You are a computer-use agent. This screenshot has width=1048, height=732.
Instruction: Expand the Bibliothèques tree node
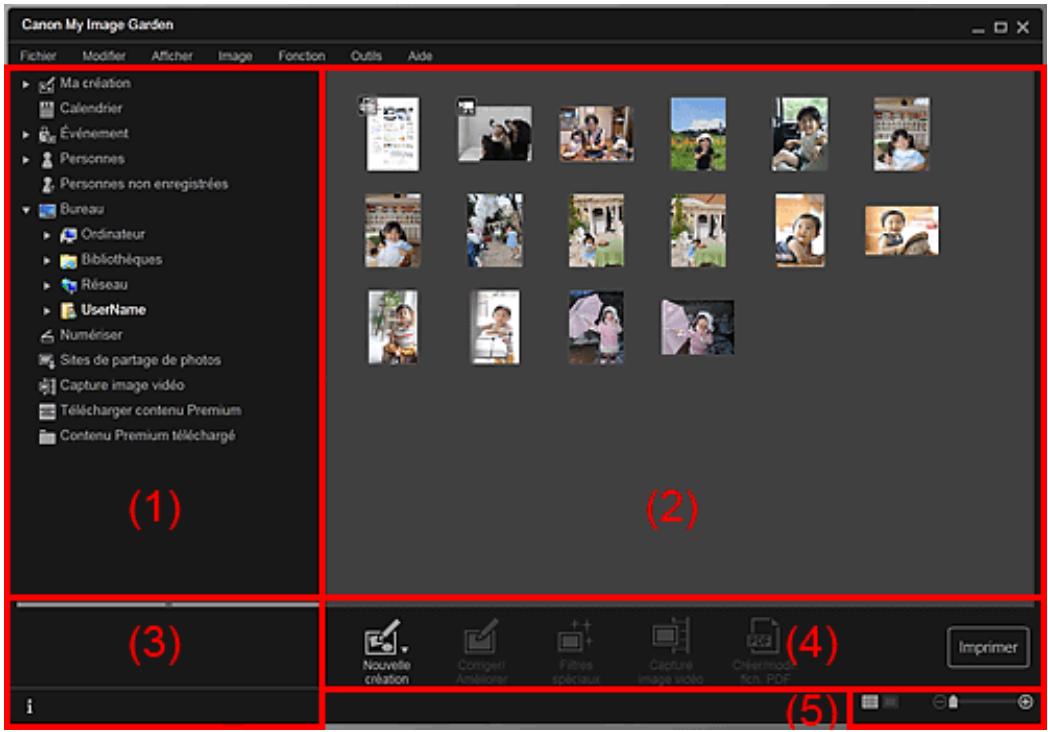tap(47, 261)
